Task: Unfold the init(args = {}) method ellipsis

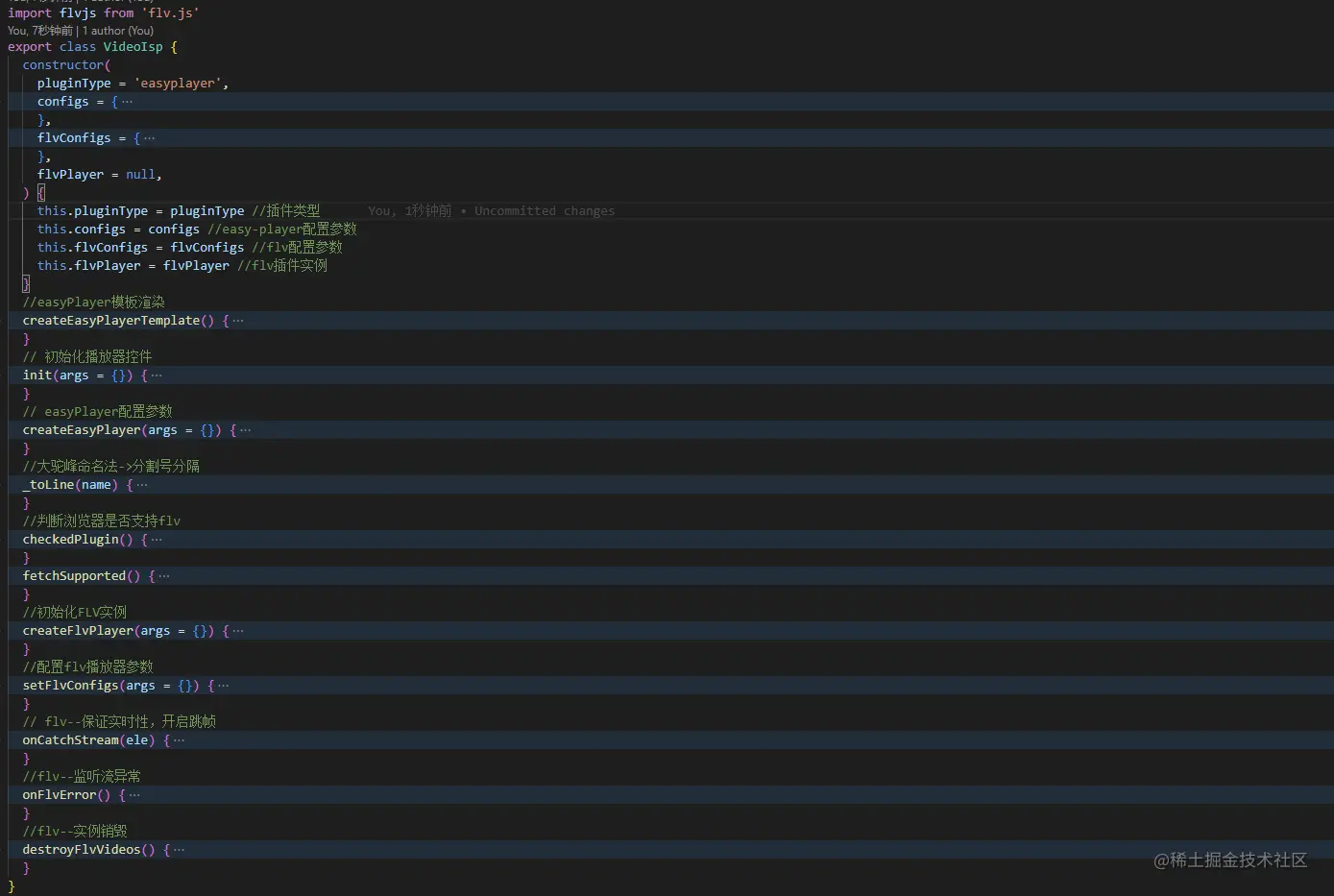Action: click(x=157, y=375)
